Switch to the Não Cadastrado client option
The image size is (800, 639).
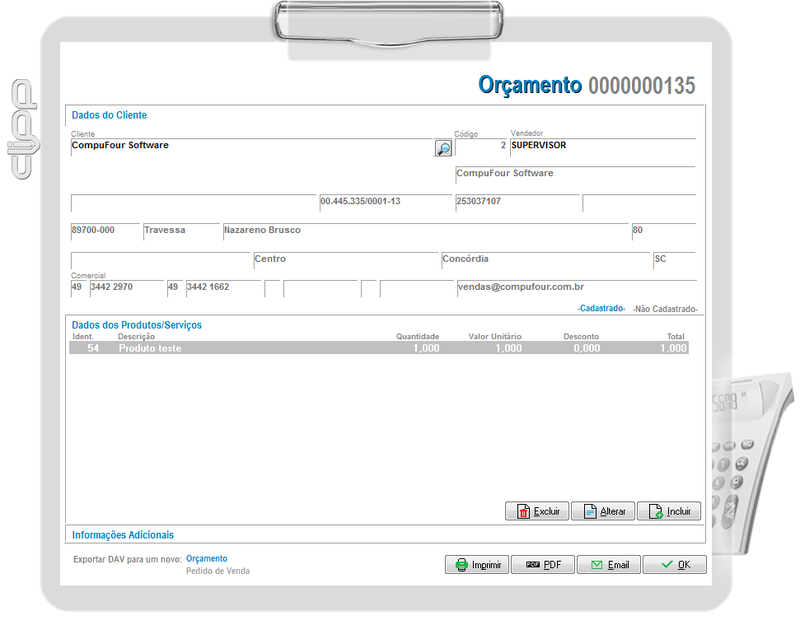point(666,309)
